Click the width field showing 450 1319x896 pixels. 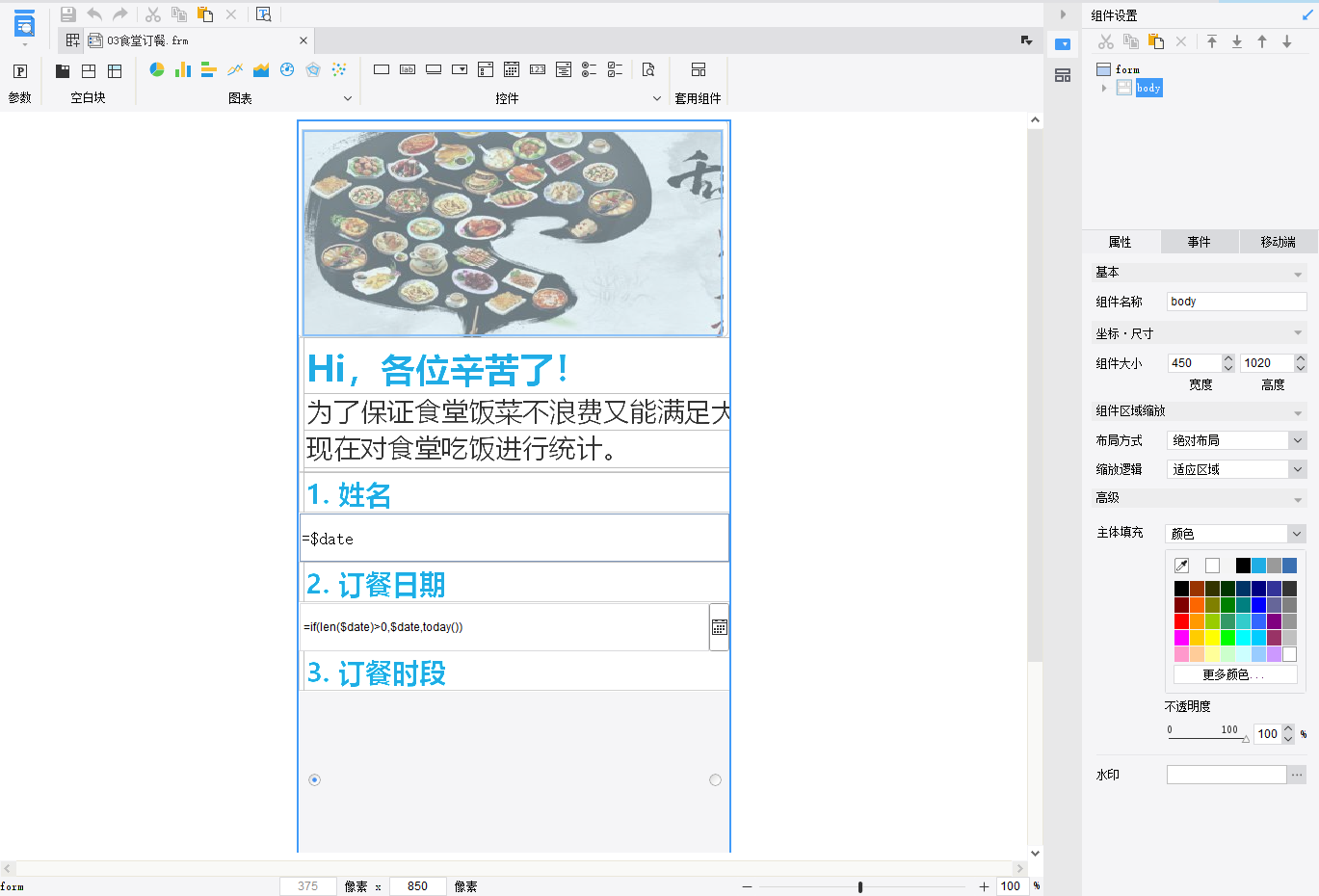1195,363
